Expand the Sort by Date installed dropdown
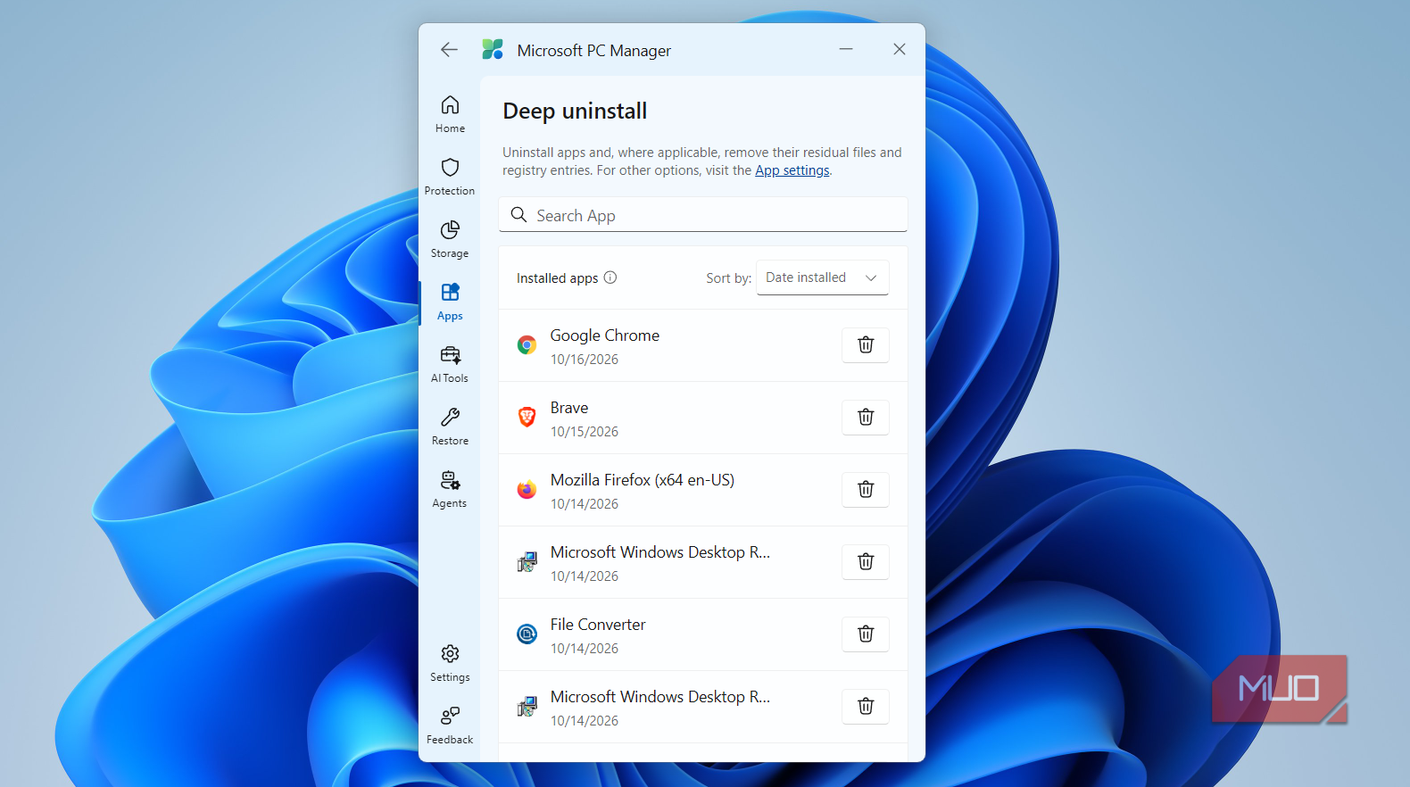The image size is (1410, 787). (x=822, y=278)
